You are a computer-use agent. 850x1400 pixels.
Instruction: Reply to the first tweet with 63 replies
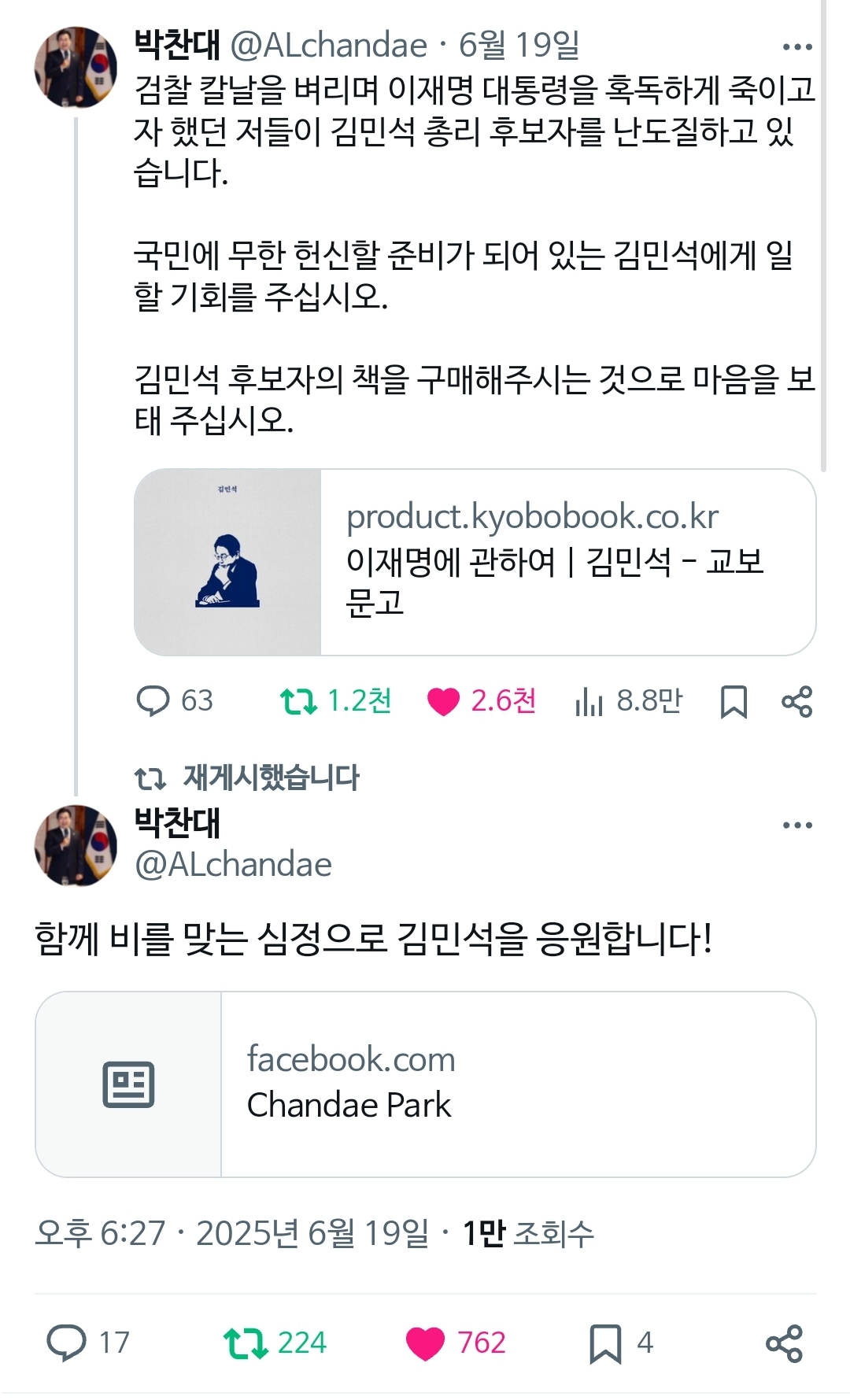coord(153,700)
